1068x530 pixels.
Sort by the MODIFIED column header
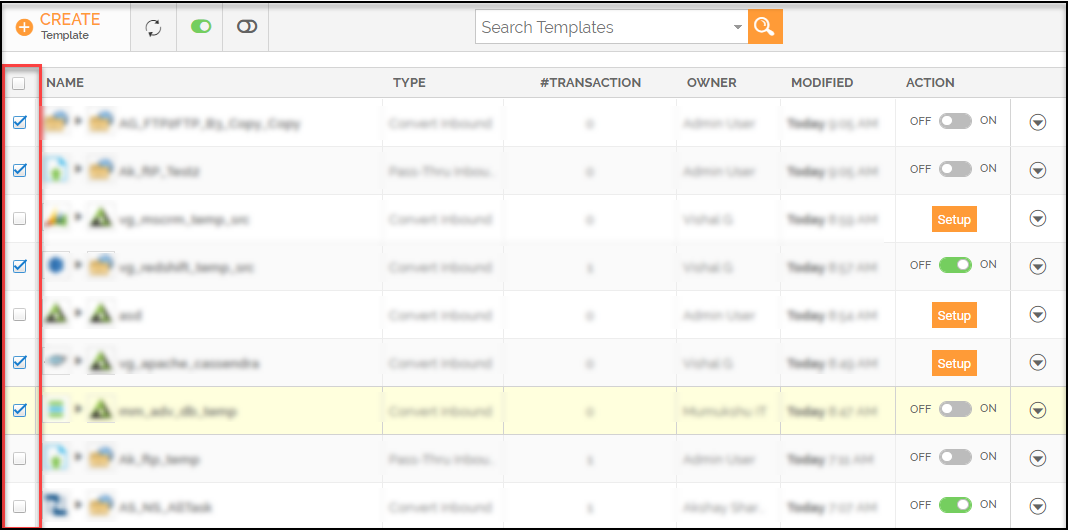point(822,82)
